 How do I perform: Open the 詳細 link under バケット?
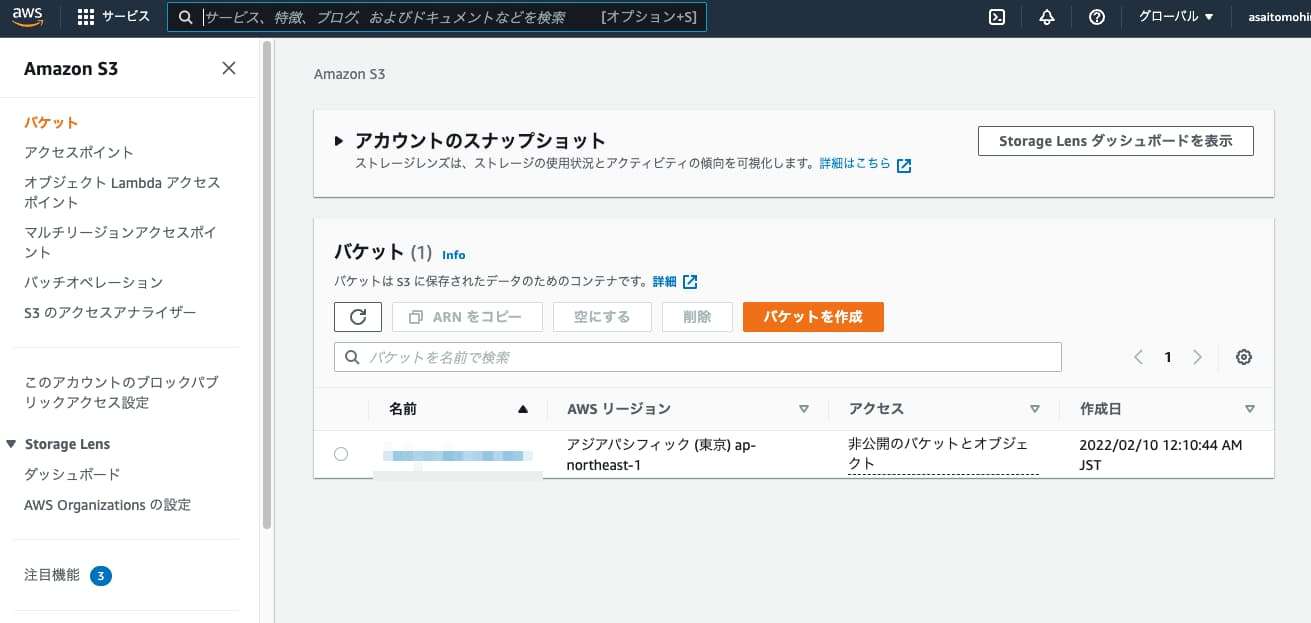[665, 281]
